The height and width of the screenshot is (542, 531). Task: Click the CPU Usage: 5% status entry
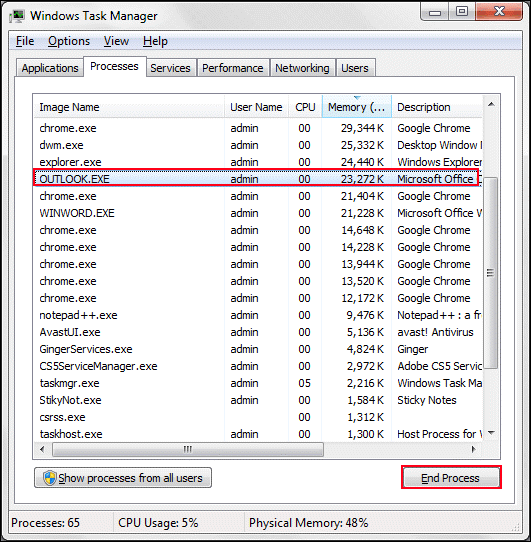click(x=158, y=522)
